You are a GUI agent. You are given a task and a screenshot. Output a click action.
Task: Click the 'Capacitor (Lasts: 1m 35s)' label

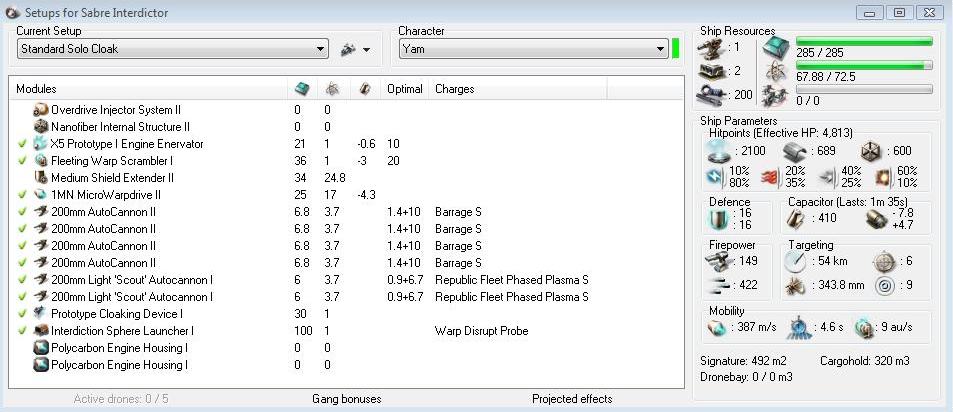[848, 202]
